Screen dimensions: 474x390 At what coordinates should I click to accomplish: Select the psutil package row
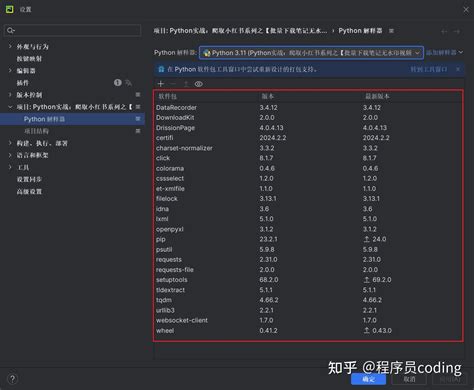(308, 249)
